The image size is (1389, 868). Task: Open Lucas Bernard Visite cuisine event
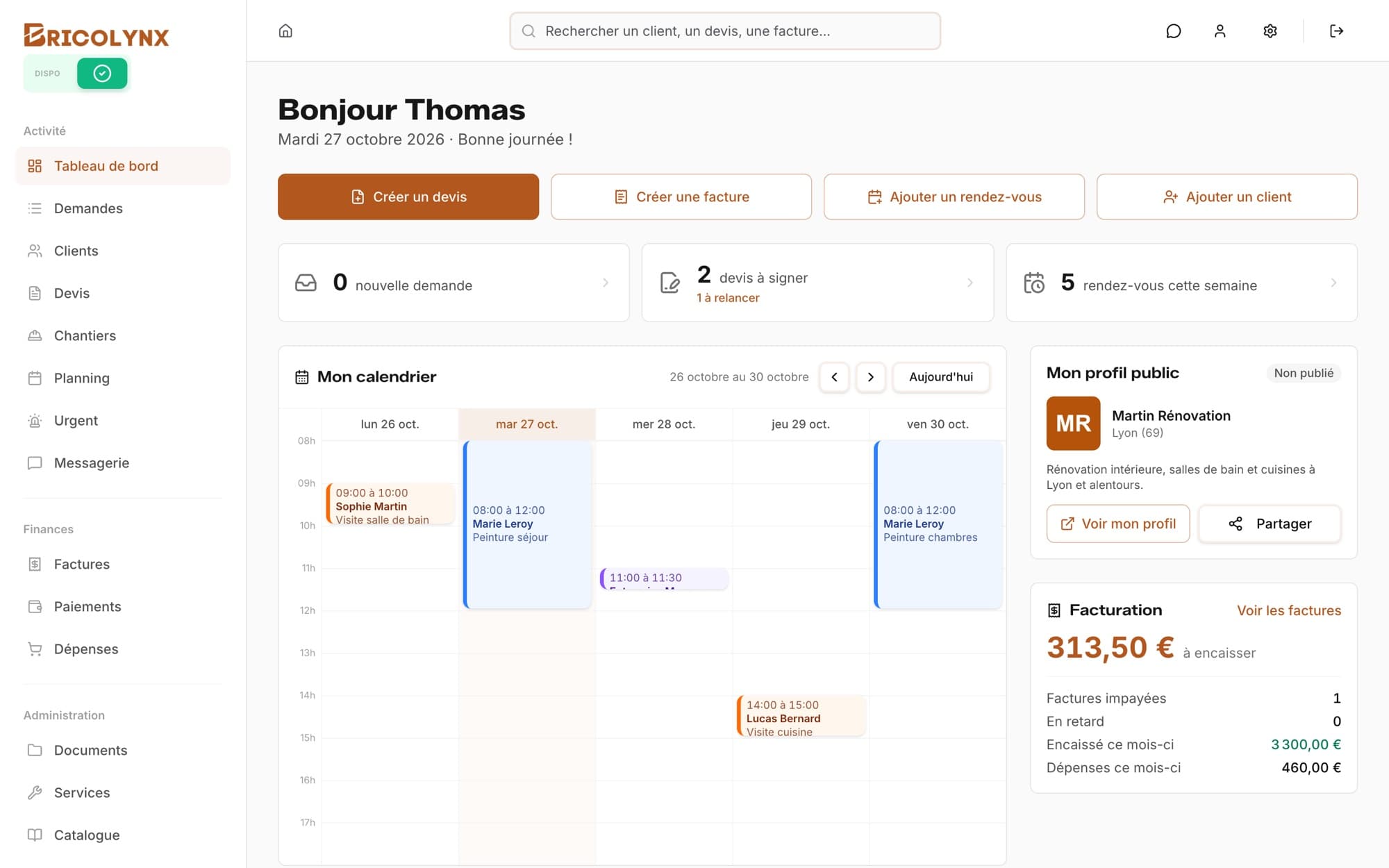point(801,716)
